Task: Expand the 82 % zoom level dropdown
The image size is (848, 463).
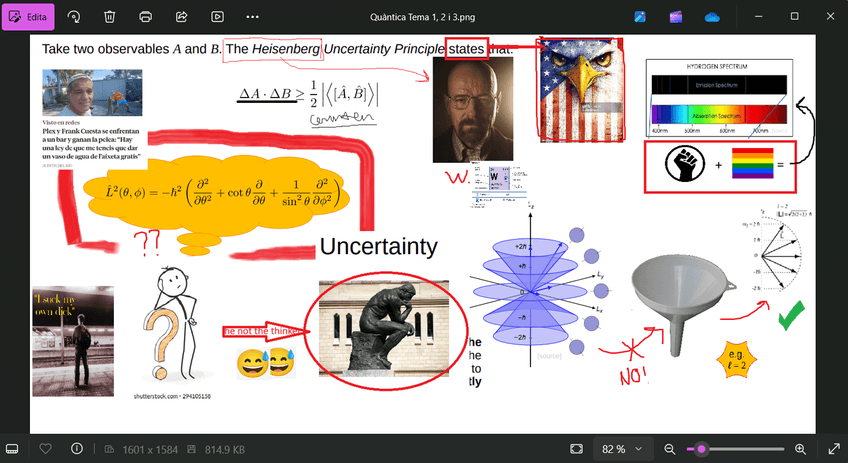Action: pyautogui.click(x=622, y=449)
